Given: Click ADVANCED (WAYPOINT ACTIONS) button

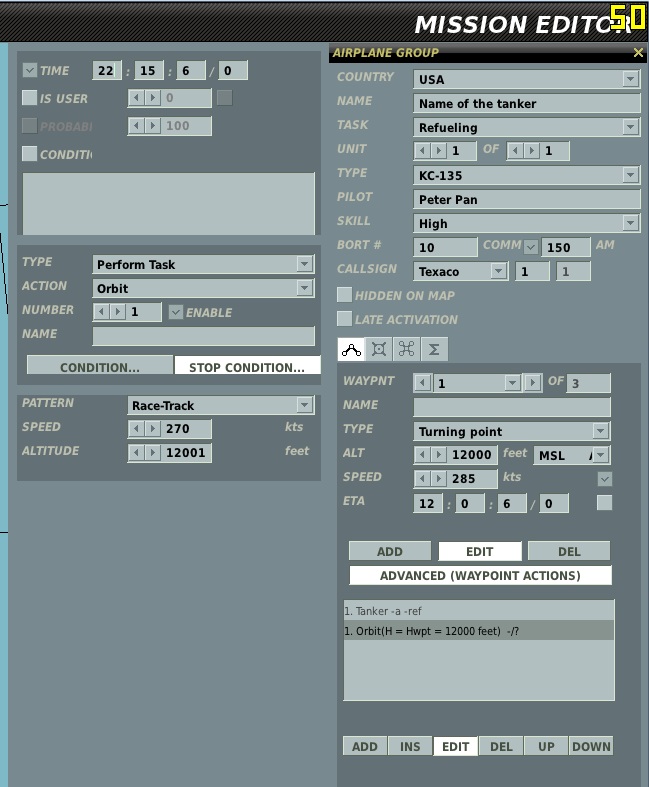Looking at the screenshot, I should [480, 575].
